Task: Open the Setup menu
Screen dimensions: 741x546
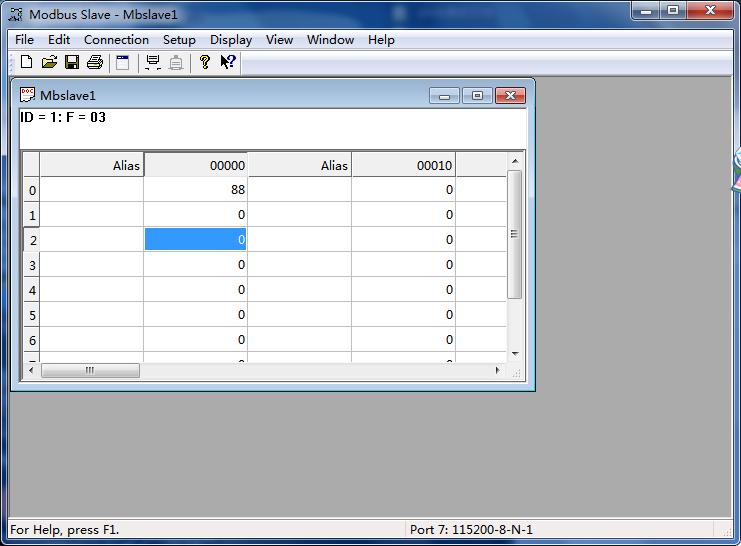Action: (179, 40)
